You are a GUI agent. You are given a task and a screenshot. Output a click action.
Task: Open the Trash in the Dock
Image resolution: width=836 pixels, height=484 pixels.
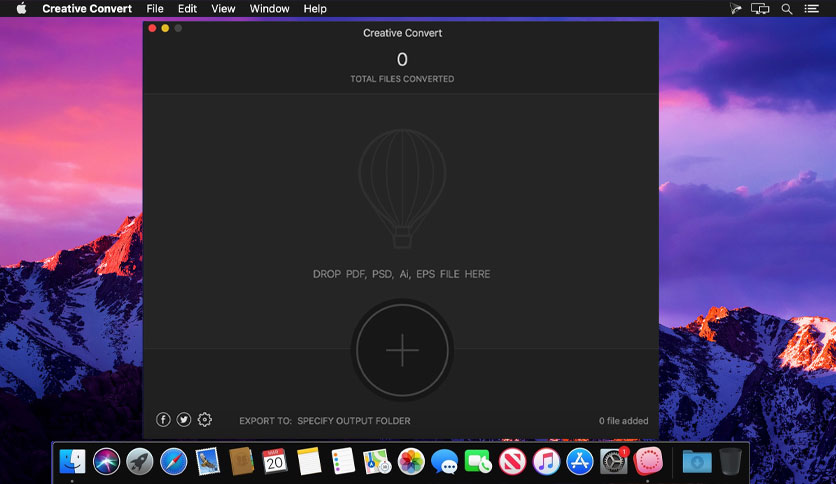(x=730, y=461)
